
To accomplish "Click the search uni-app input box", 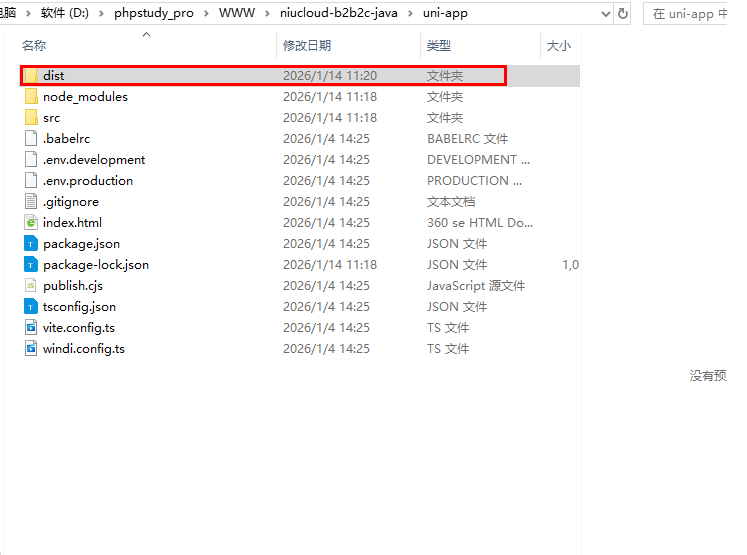I will click(x=695, y=14).
